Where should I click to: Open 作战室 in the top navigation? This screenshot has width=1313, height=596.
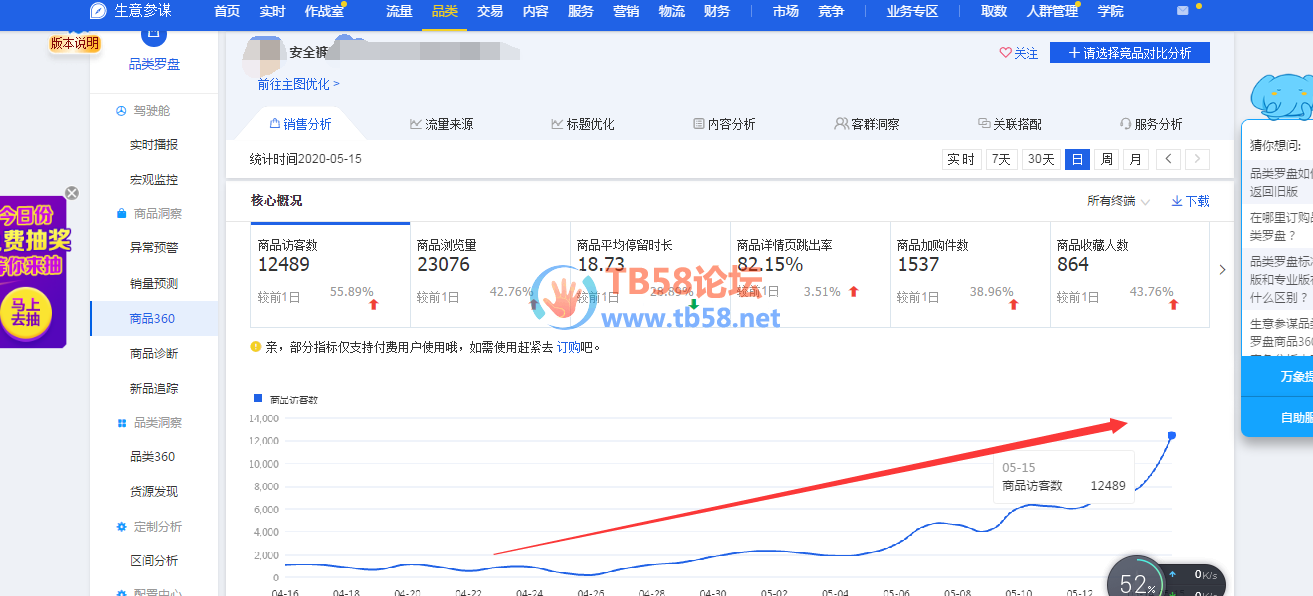point(324,11)
